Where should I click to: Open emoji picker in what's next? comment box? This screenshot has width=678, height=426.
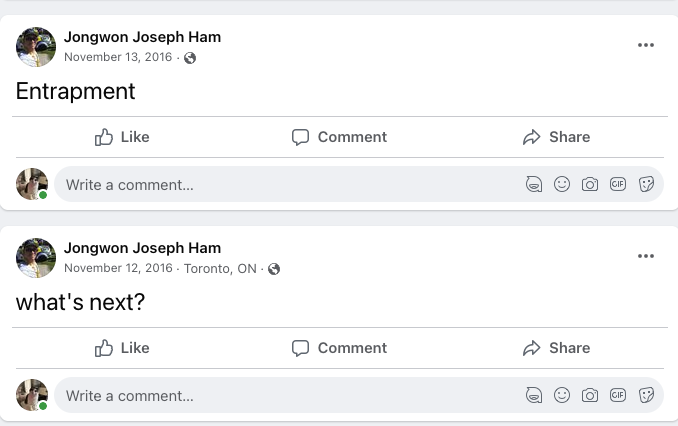[x=562, y=395]
